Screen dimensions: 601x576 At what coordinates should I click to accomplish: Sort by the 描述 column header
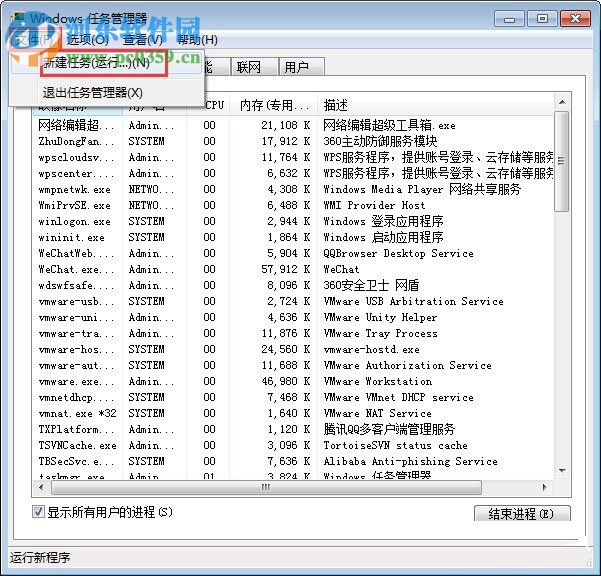435,105
